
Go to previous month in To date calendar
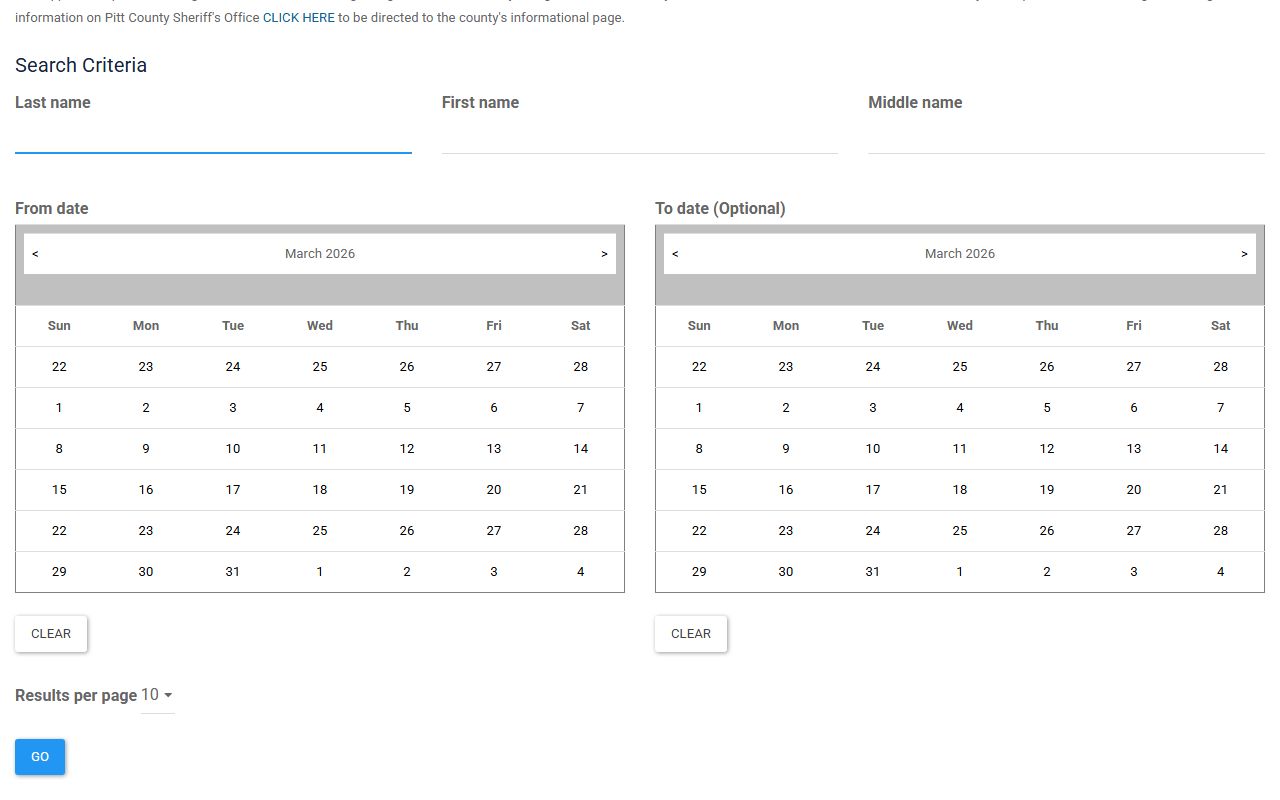click(x=675, y=254)
